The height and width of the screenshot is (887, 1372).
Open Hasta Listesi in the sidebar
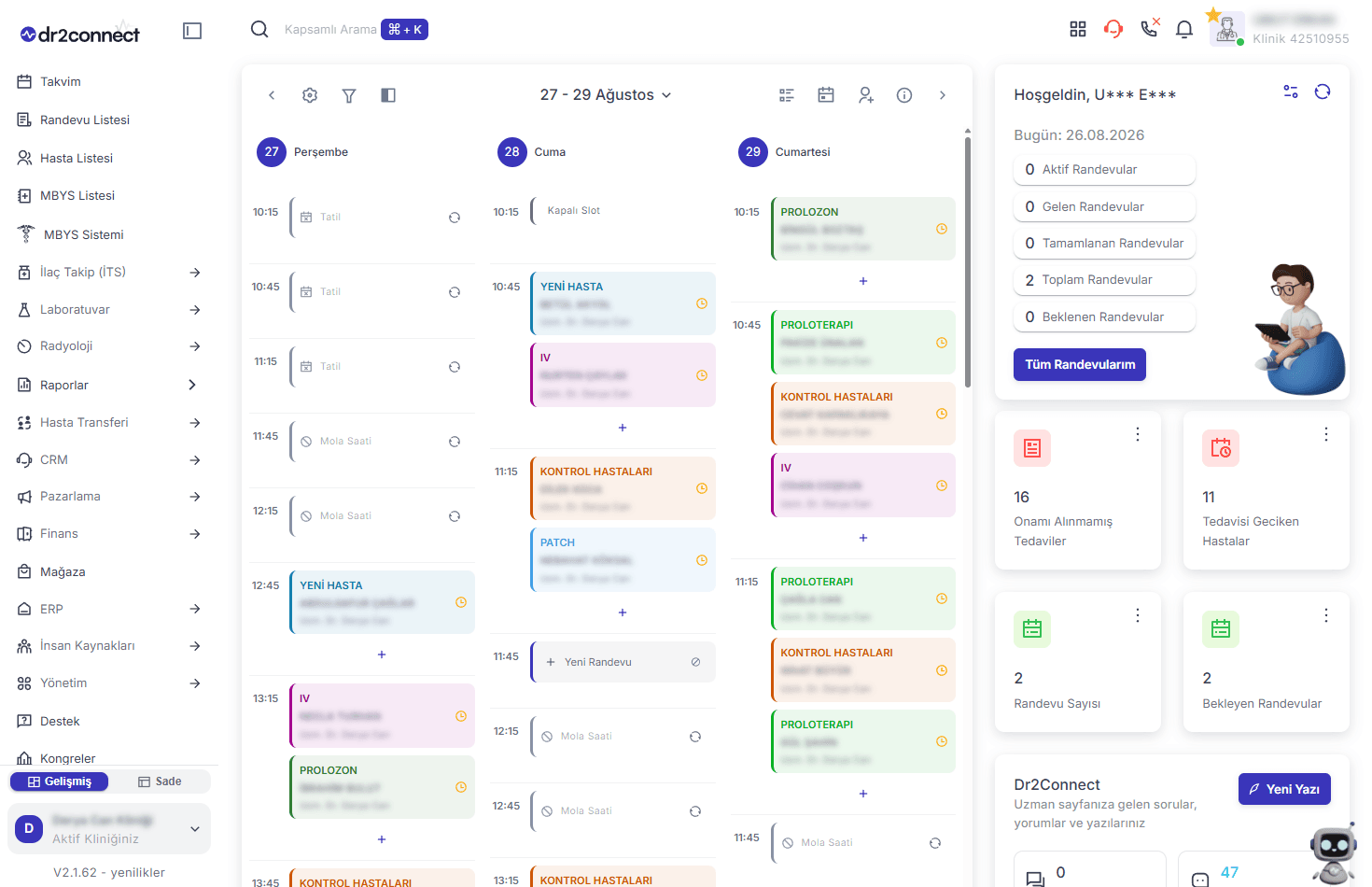77,159
